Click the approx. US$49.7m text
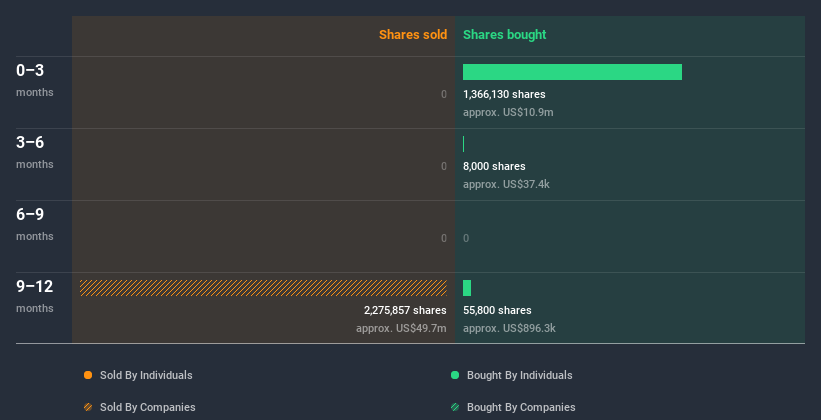 click(401, 328)
